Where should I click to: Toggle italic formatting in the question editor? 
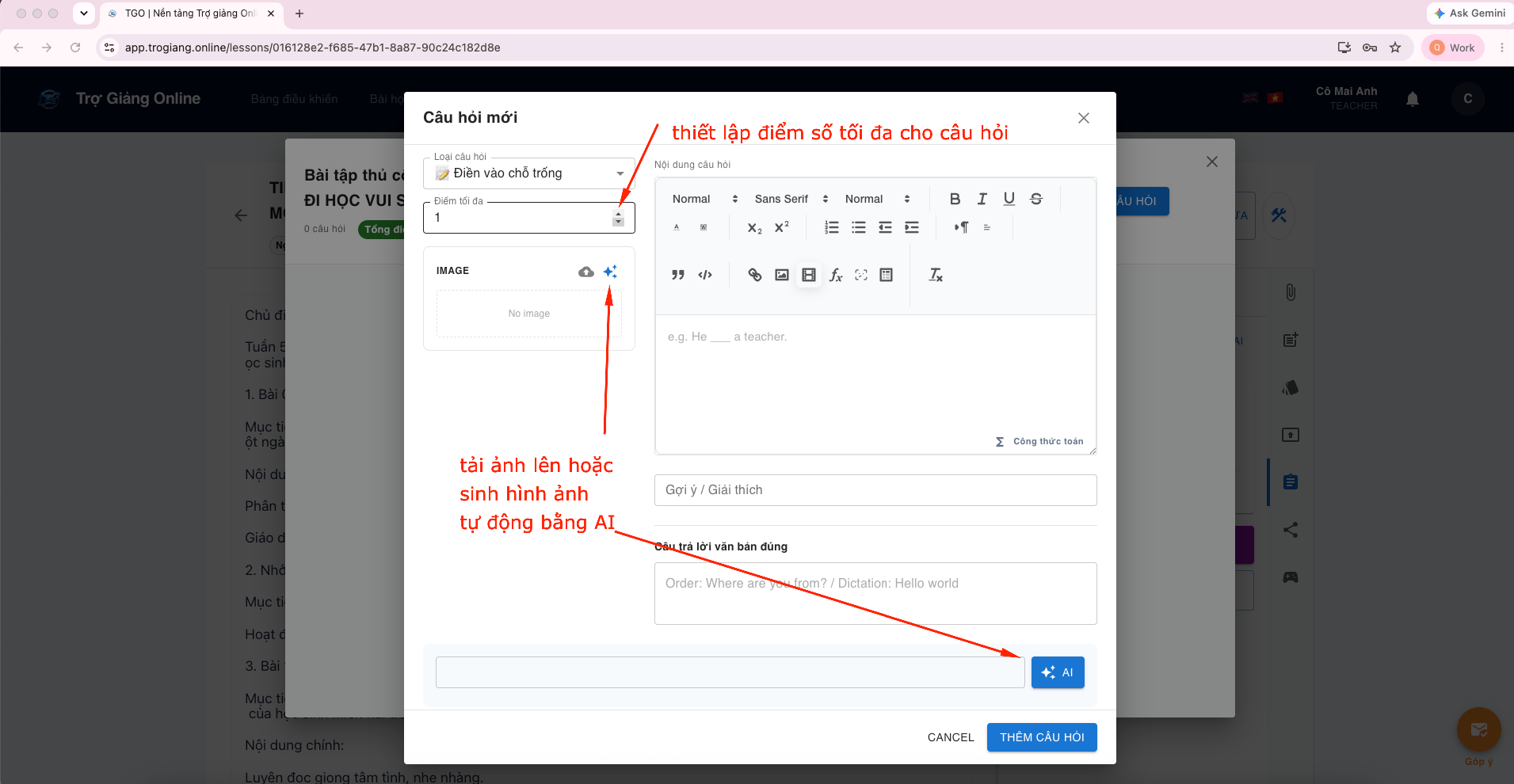(982, 199)
